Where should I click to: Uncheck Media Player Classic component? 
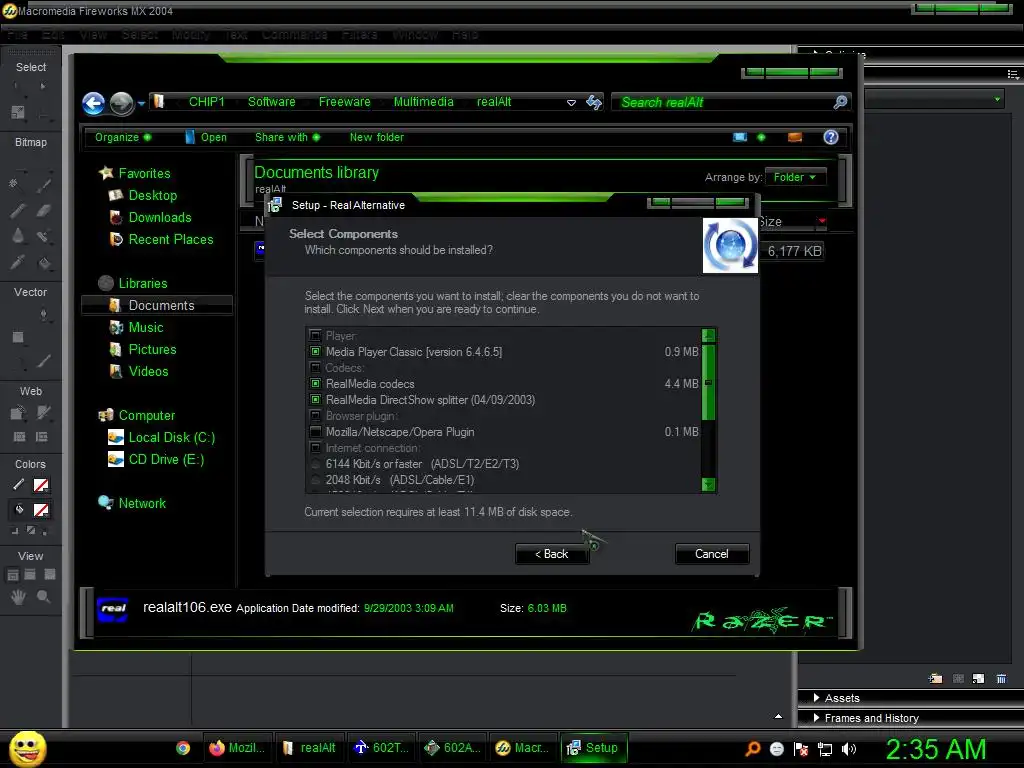pyautogui.click(x=315, y=351)
